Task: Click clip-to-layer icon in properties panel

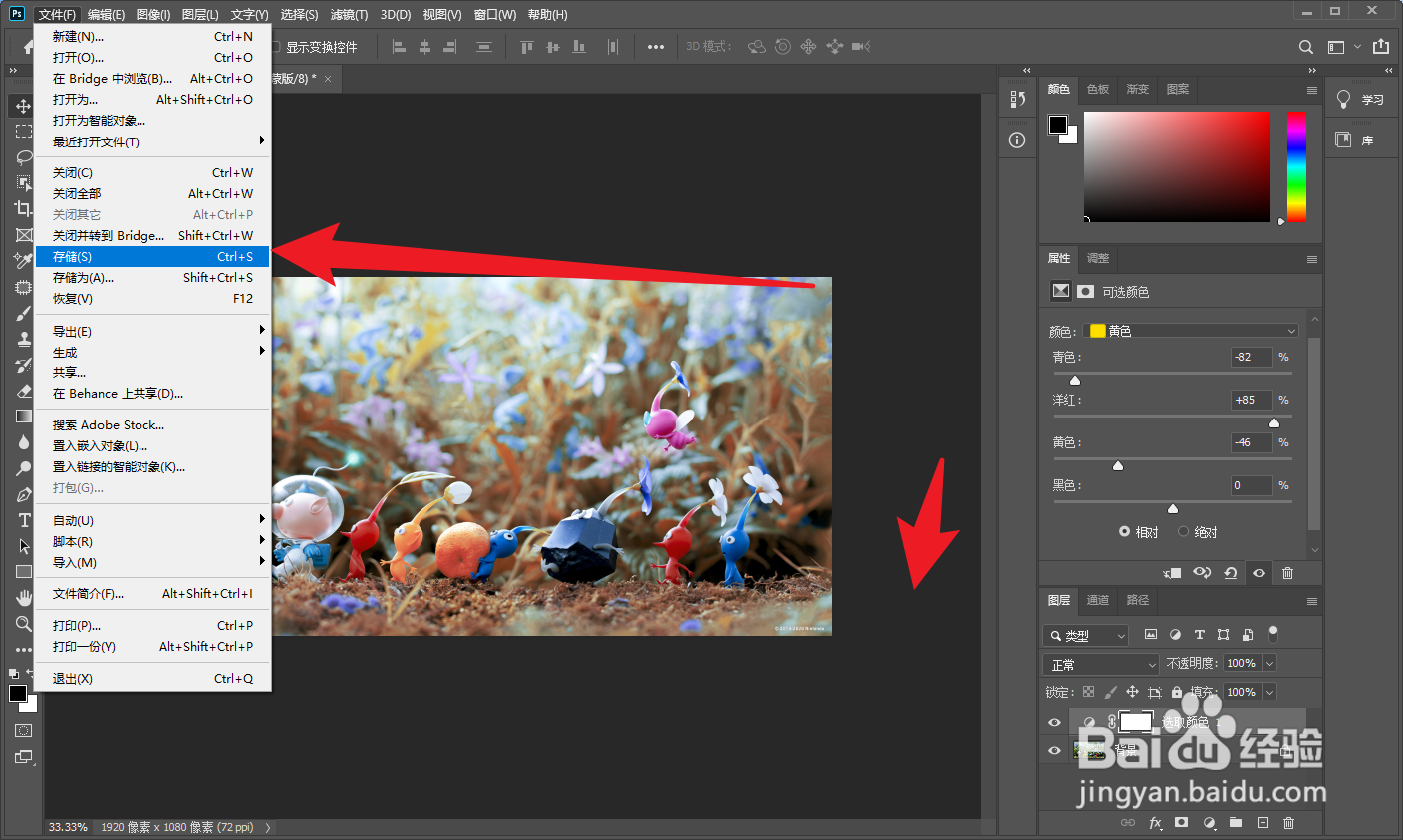Action: [x=1173, y=573]
